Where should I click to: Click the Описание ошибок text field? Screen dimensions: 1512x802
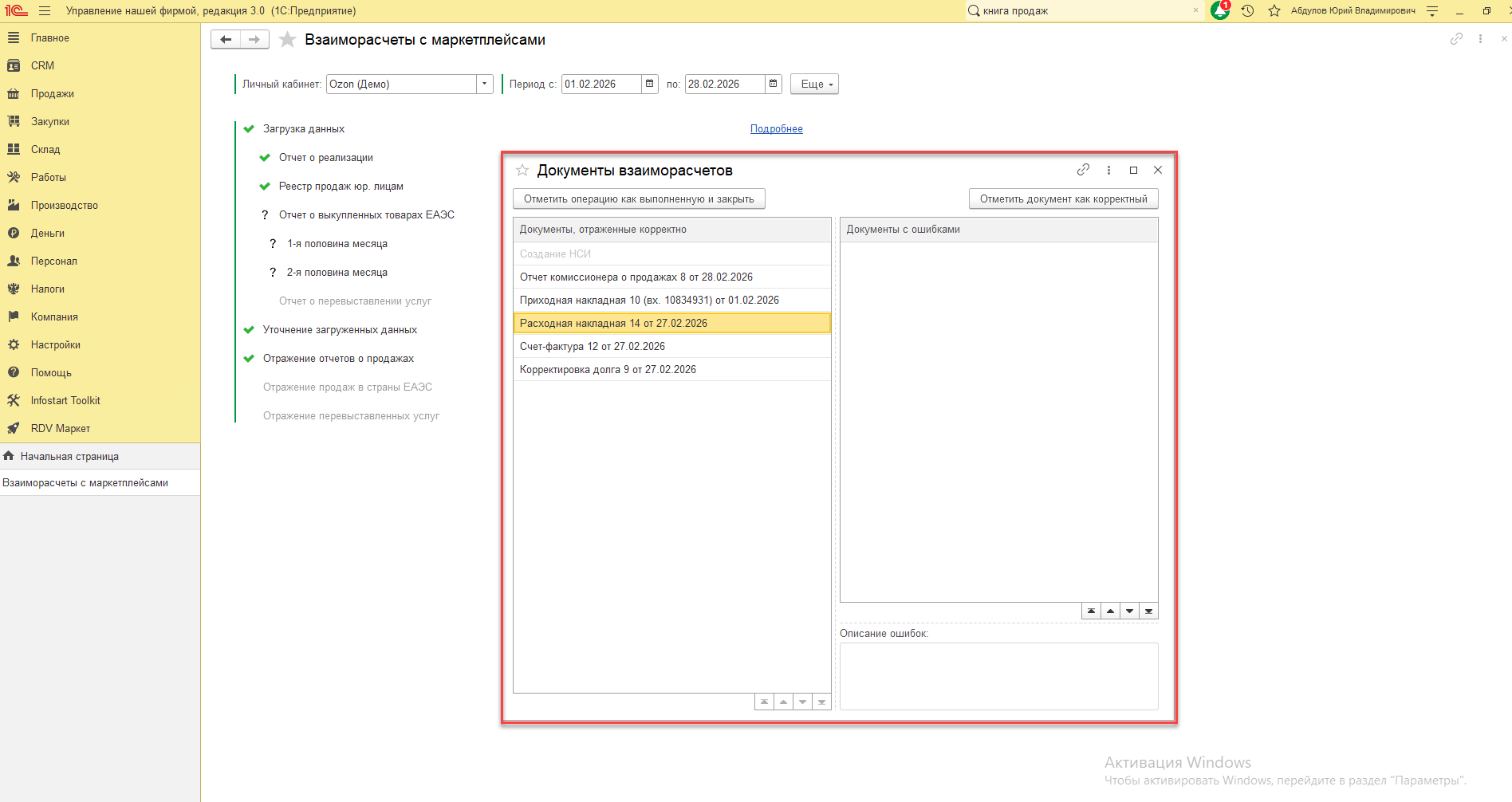(998, 676)
